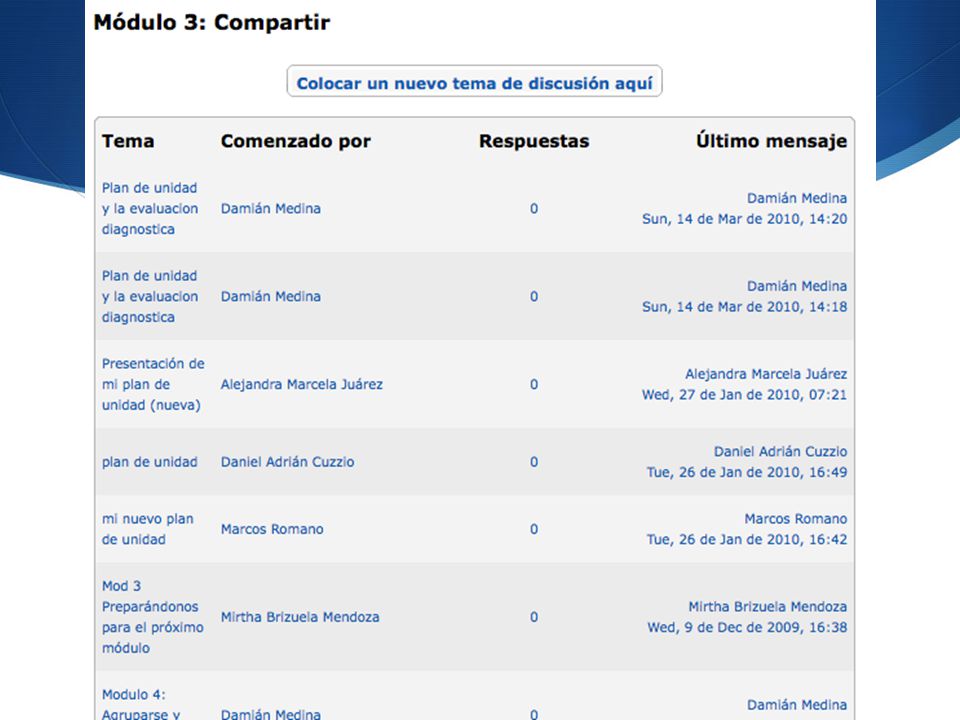960x720 pixels.
Task: Click Mirtha Brizuela Mendoza in Último mensaje column
Action: [768, 607]
